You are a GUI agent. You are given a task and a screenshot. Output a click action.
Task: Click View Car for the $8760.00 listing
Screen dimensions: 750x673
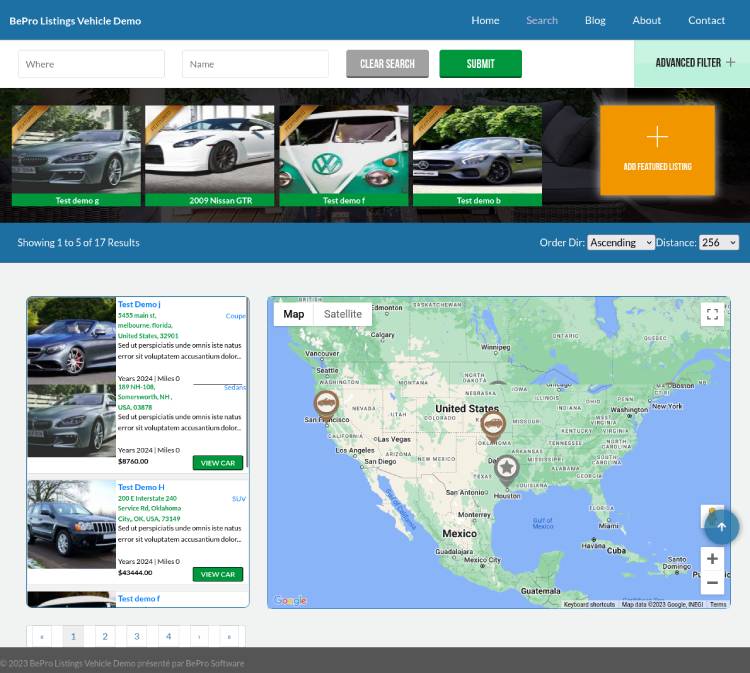coord(218,463)
